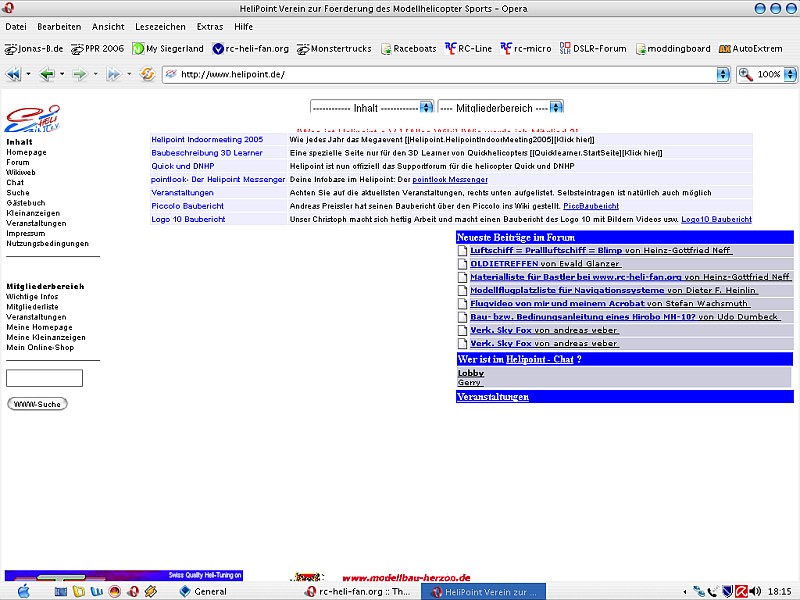Expand the Inhalt dropdown menu
This screenshot has height=600, width=800.
(x=427, y=107)
